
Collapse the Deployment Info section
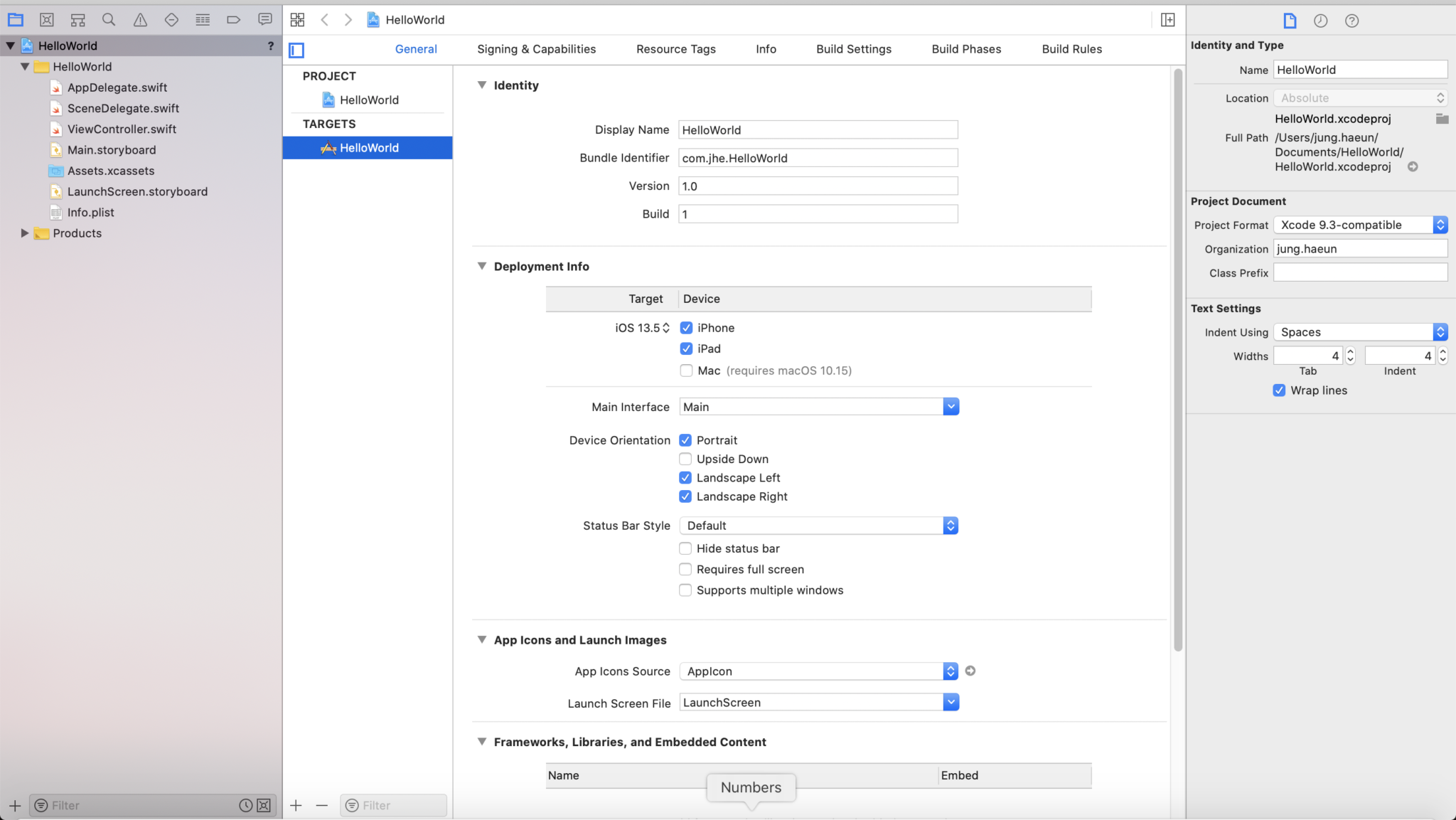(x=483, y=266)
